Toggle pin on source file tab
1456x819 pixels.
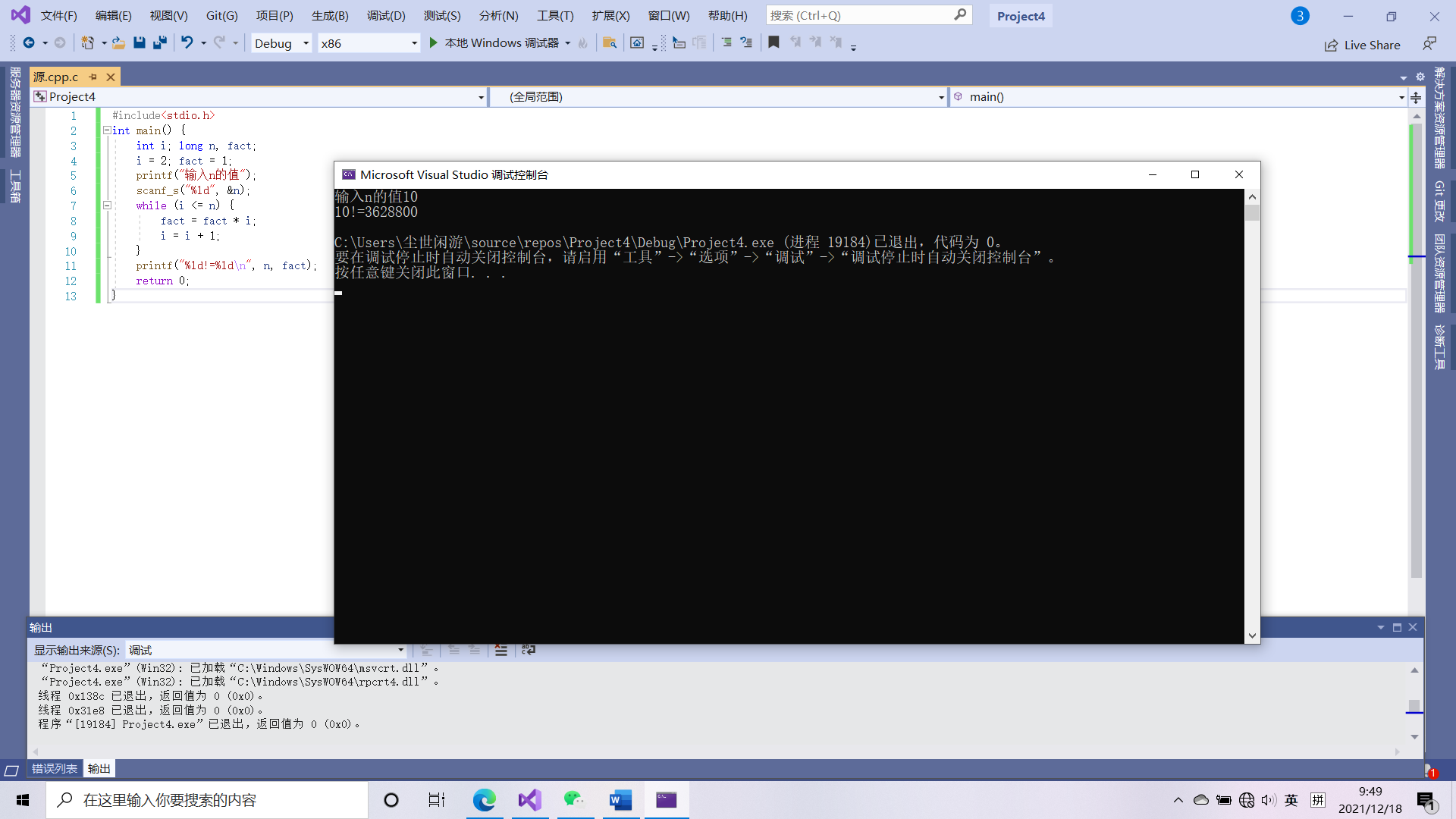click(x=93, y=77)
